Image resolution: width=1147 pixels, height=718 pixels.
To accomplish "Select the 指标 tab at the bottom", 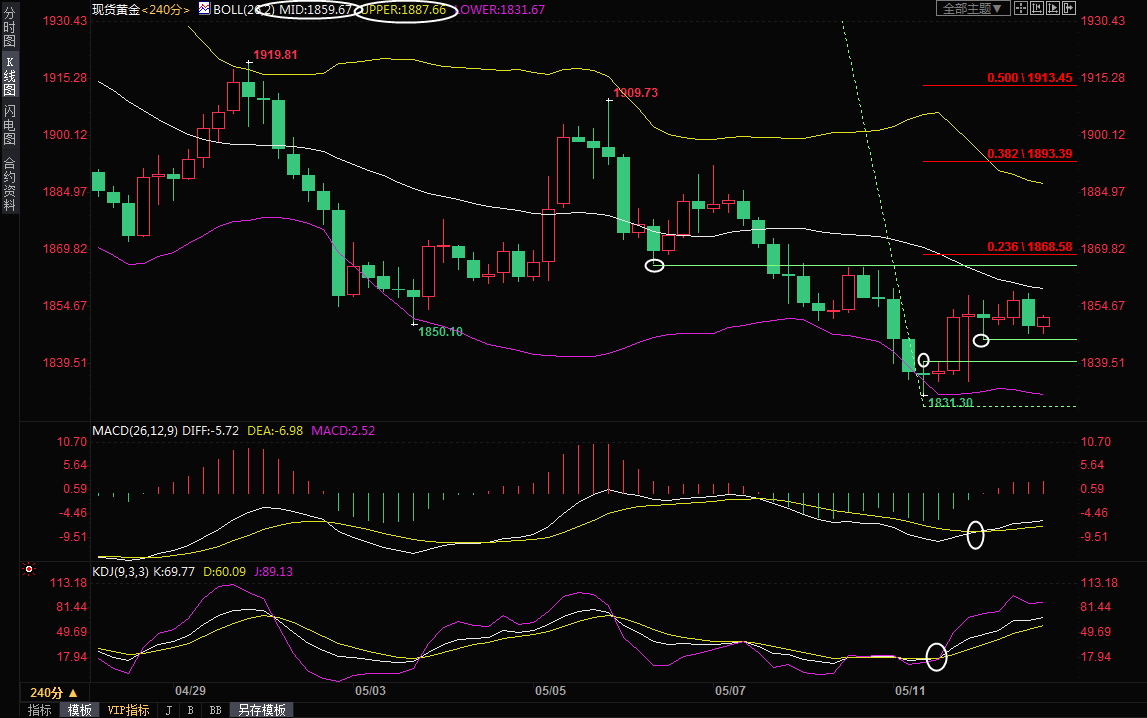I will [40, 710].
